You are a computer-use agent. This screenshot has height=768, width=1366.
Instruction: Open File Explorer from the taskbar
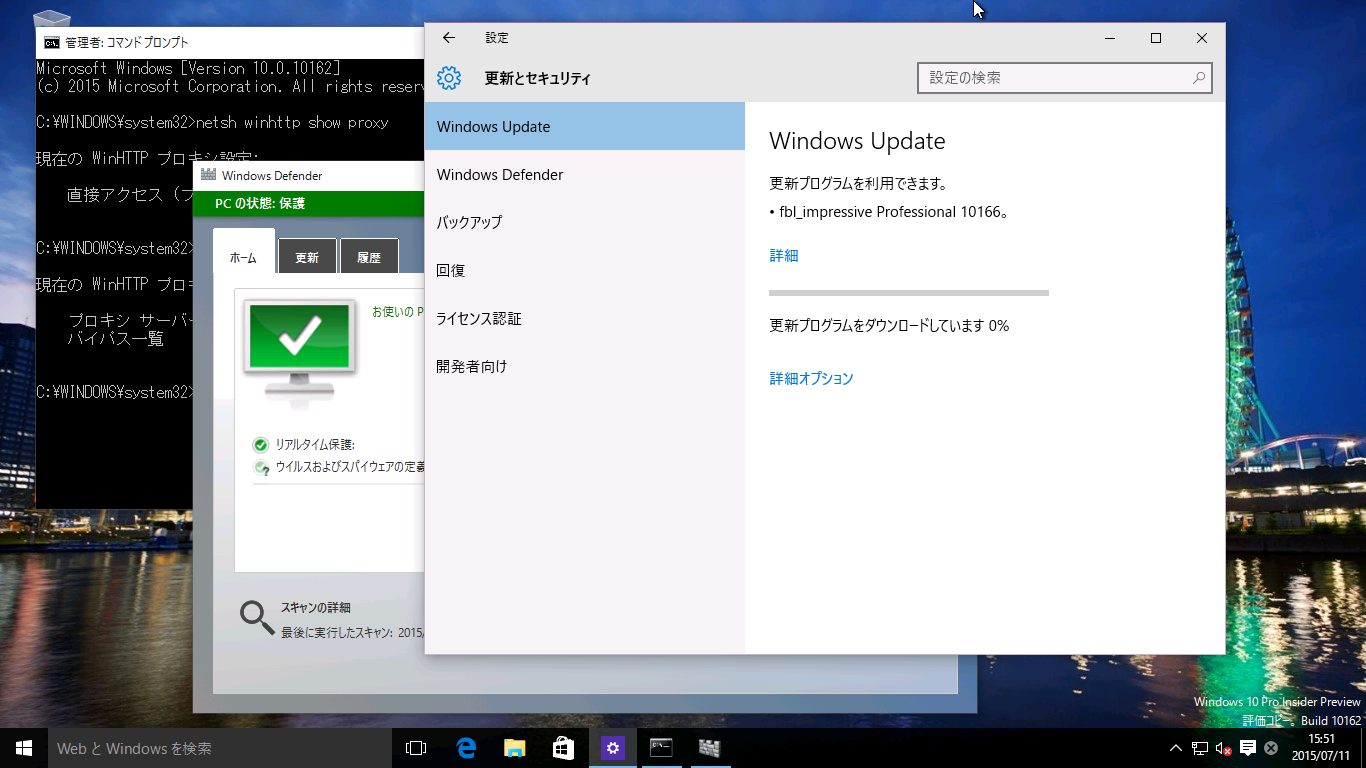pos(515,748)
